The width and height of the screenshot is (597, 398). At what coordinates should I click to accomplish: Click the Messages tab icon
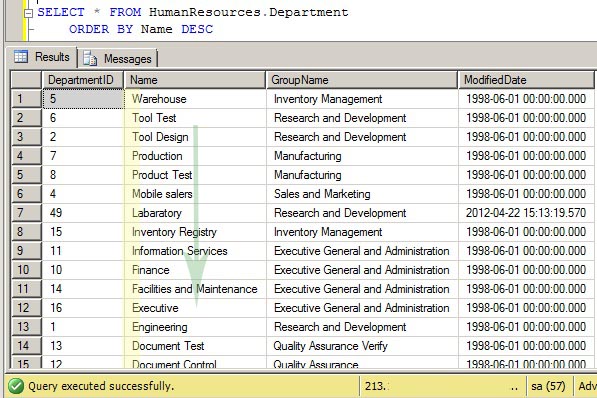pyautogui.click(x=90, y=58)
